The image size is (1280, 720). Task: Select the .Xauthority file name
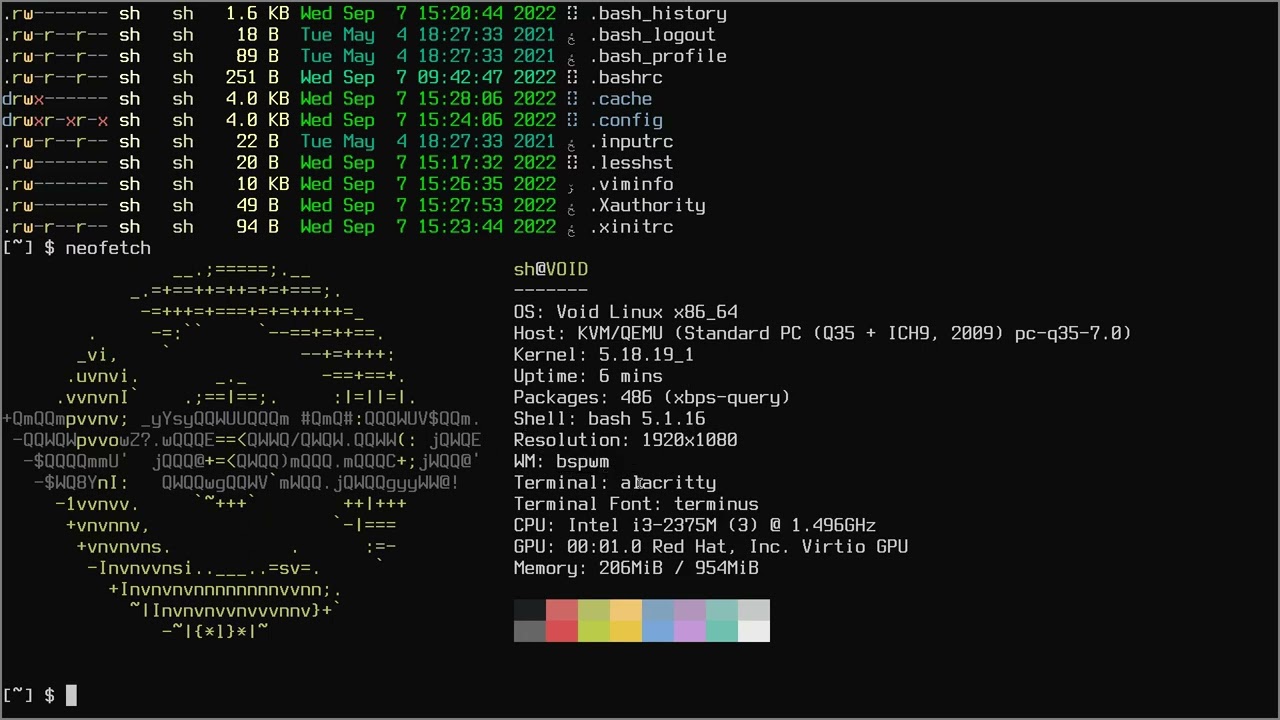click(647, 206)
